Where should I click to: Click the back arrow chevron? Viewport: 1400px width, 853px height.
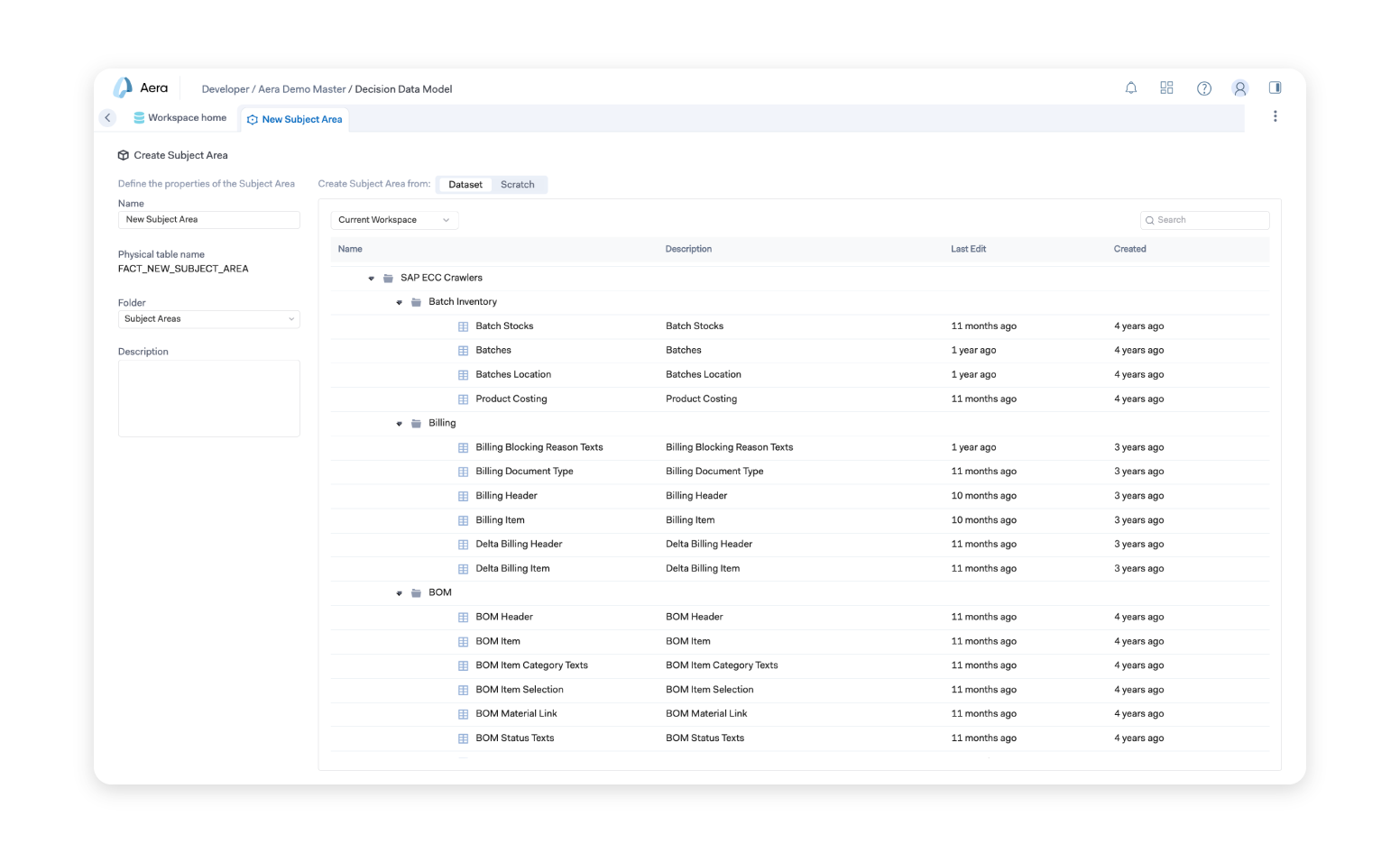pos(107,117)
